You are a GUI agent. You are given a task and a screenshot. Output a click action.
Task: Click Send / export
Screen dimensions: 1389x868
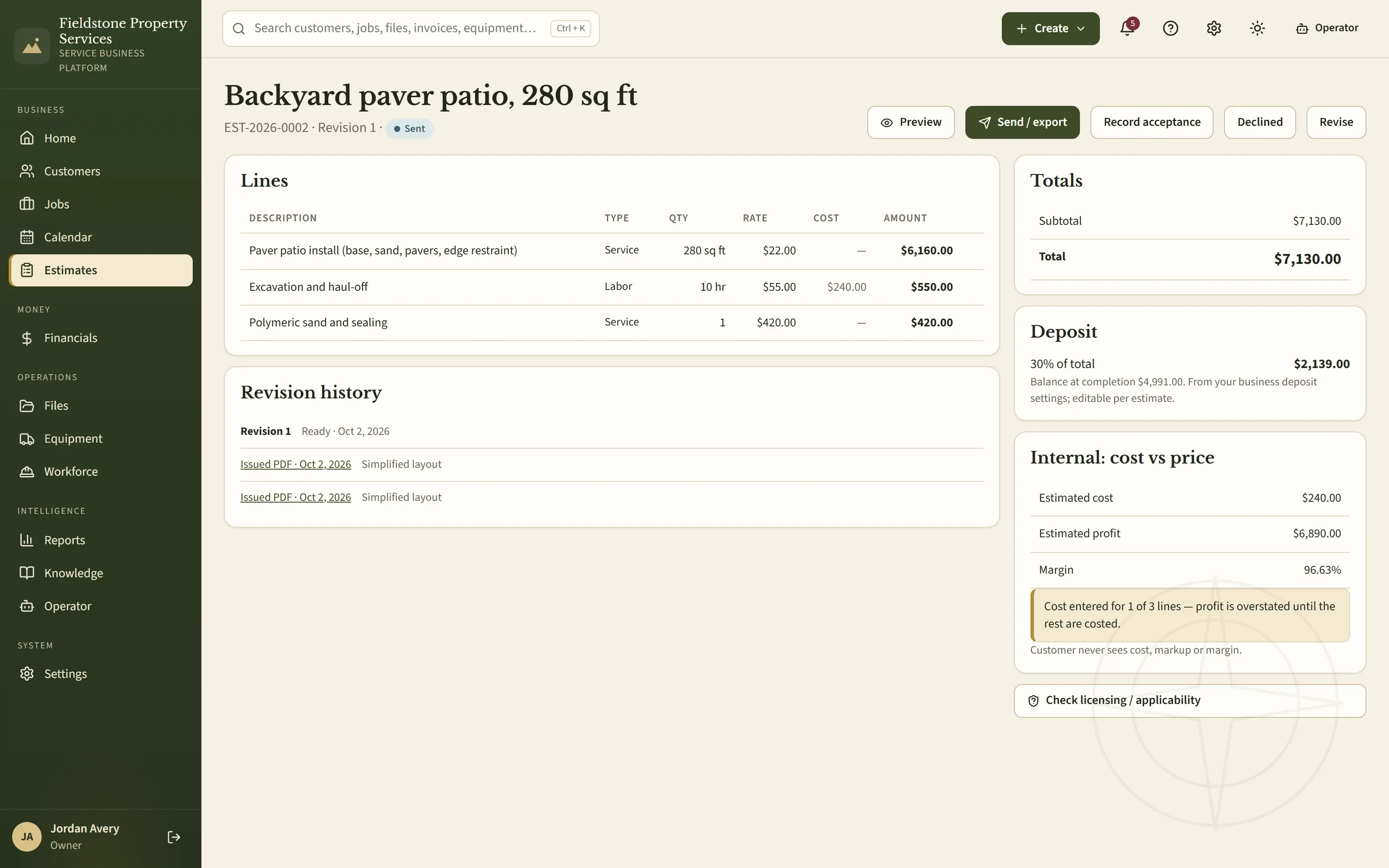(x=1022, y=122)
